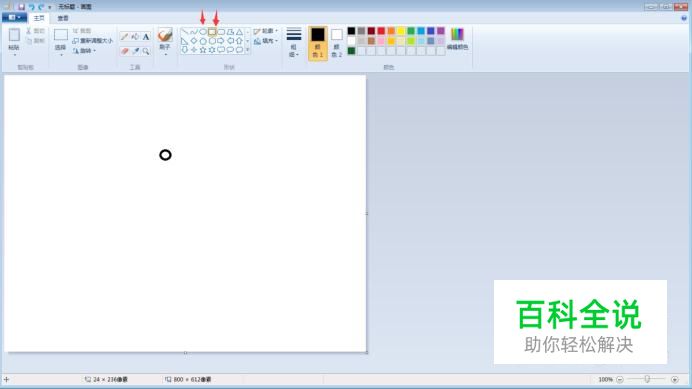Image resolution: width=692 pixels, height=389 pixels.
Task: Switch to the Home (主页) ribbon tab
Action: (39, 18)
